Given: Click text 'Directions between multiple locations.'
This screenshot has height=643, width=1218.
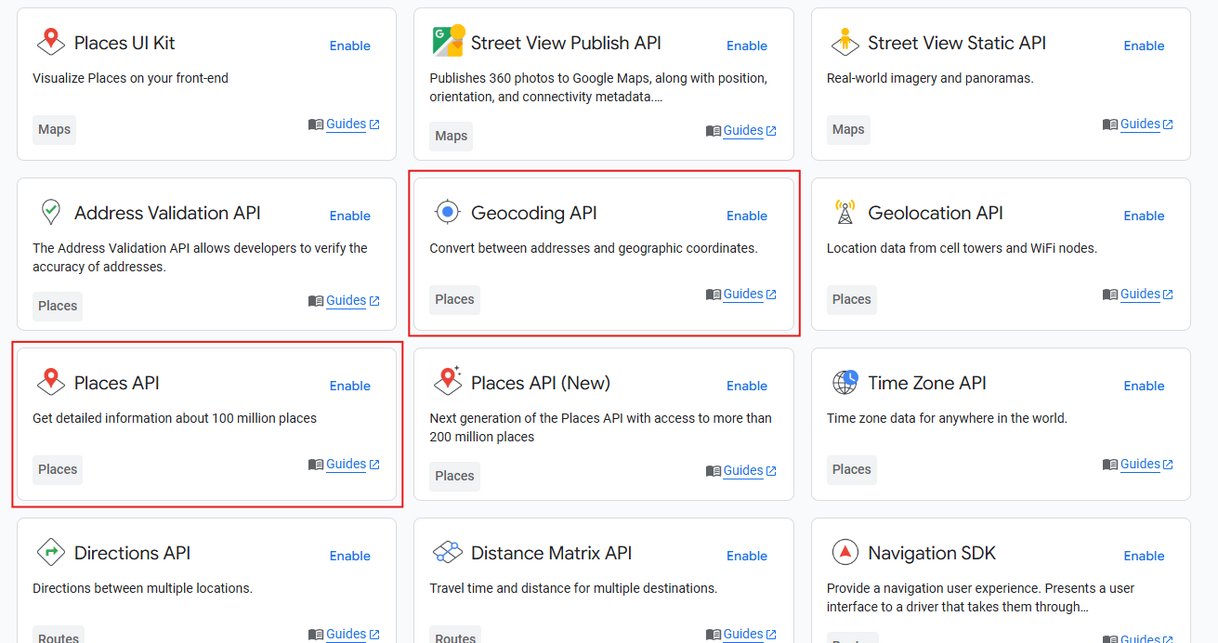Looking at the screenshot, I should 142,588.
